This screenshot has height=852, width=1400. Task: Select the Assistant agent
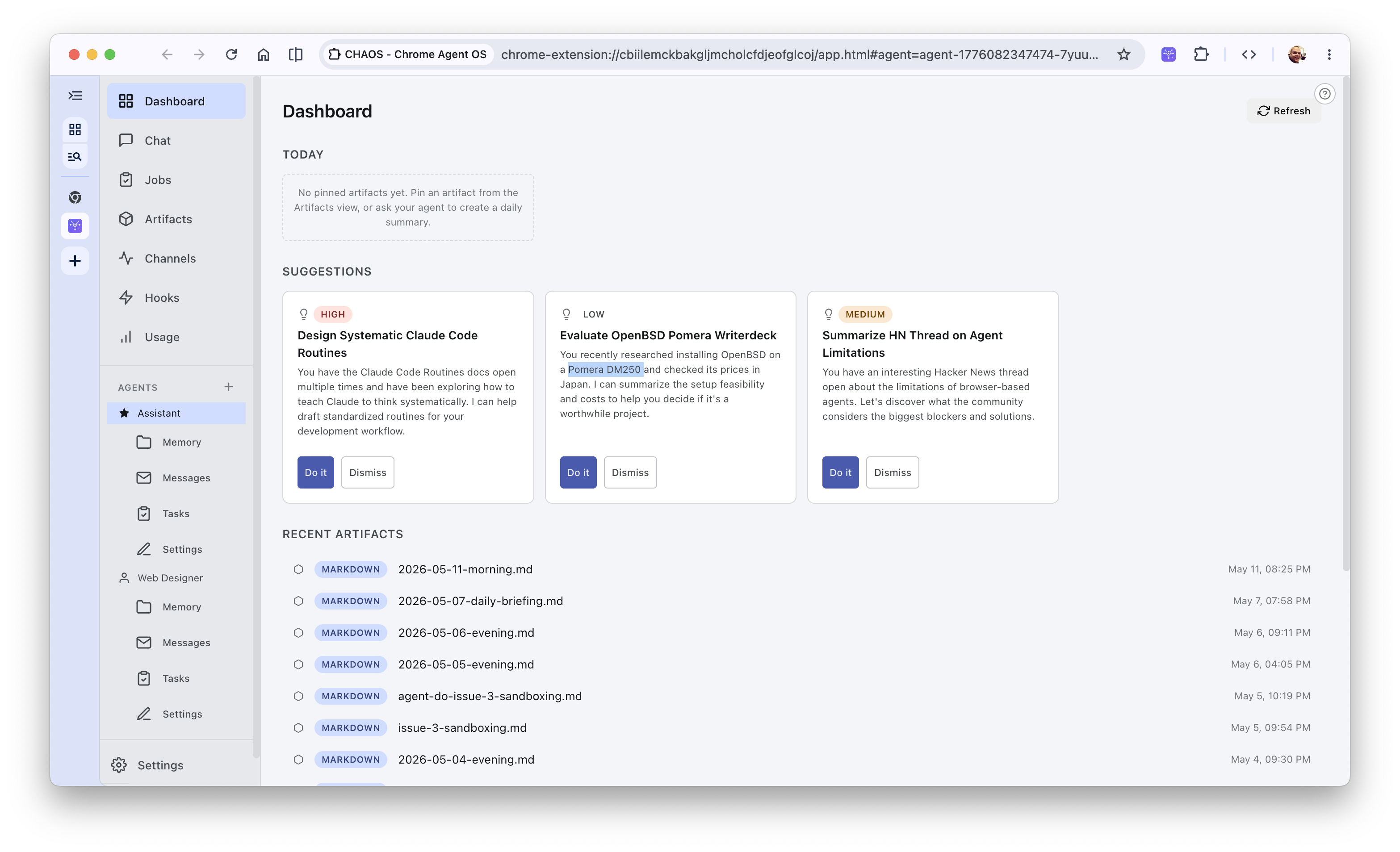click(x=176, y=413)
